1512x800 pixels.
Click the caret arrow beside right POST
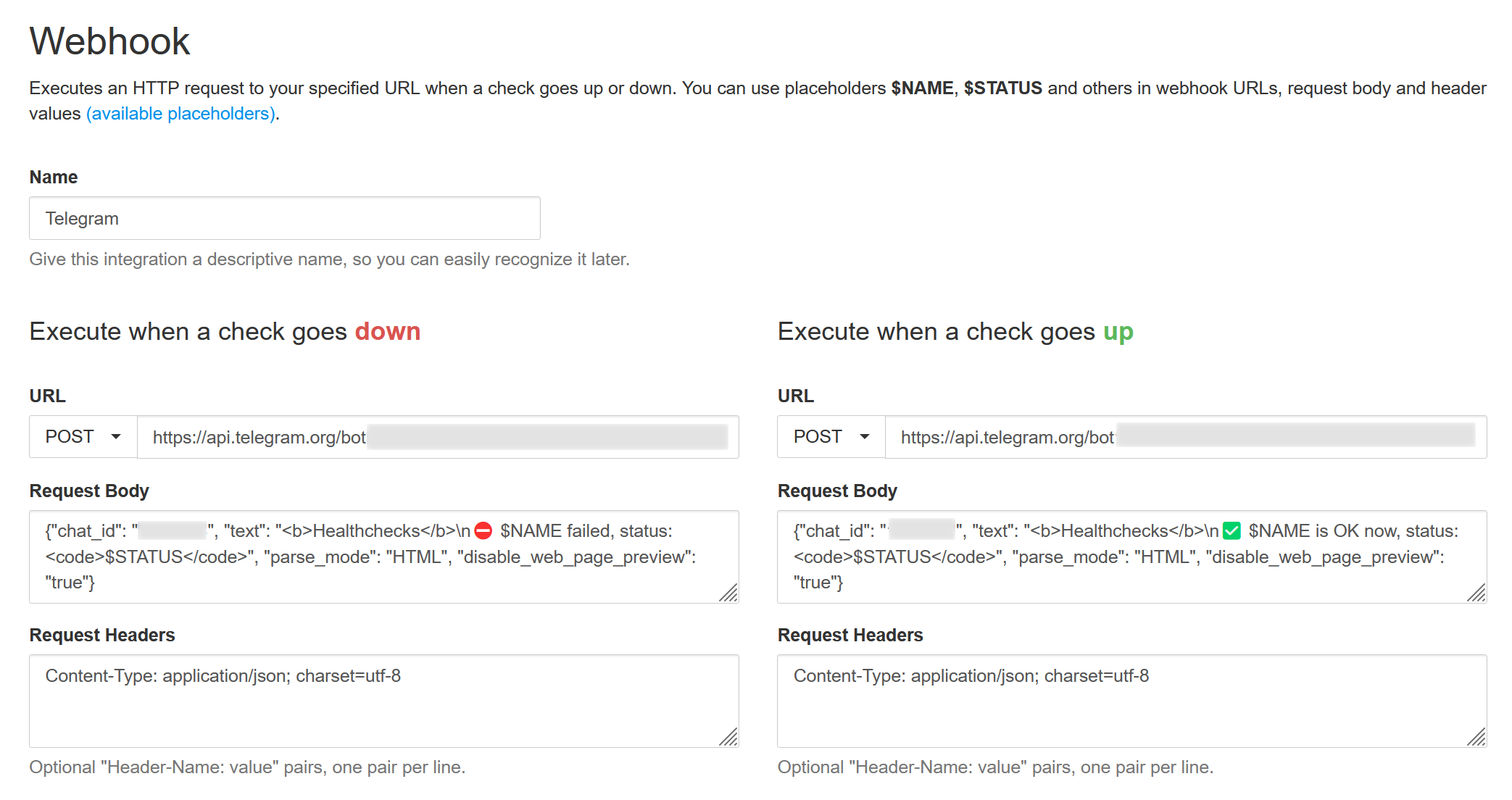point(864,437)
